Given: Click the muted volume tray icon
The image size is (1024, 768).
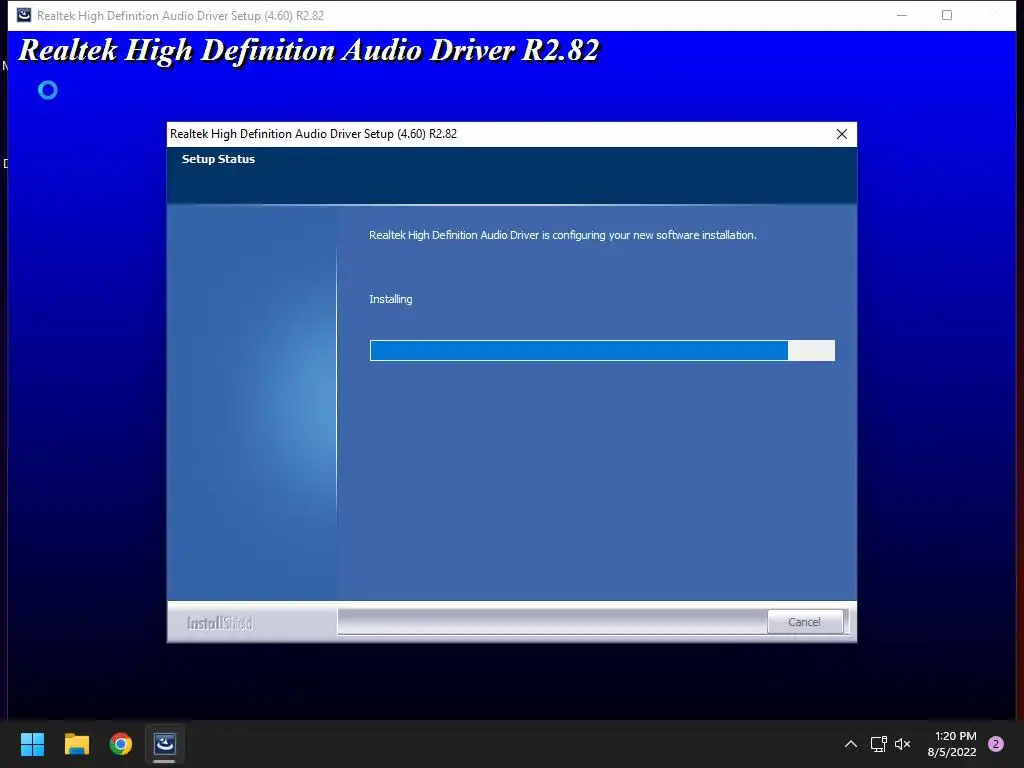Looking at the screenshot, I should pos(903,744).
